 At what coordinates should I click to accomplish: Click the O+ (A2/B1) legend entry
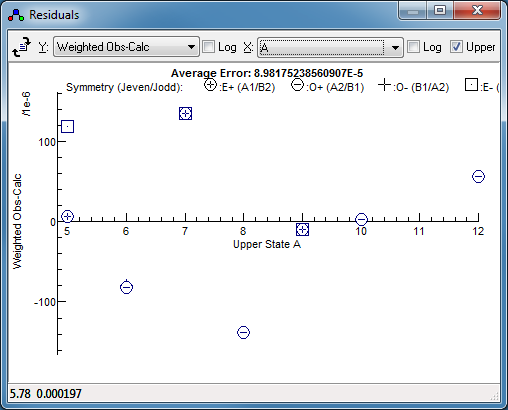point(327,86)
